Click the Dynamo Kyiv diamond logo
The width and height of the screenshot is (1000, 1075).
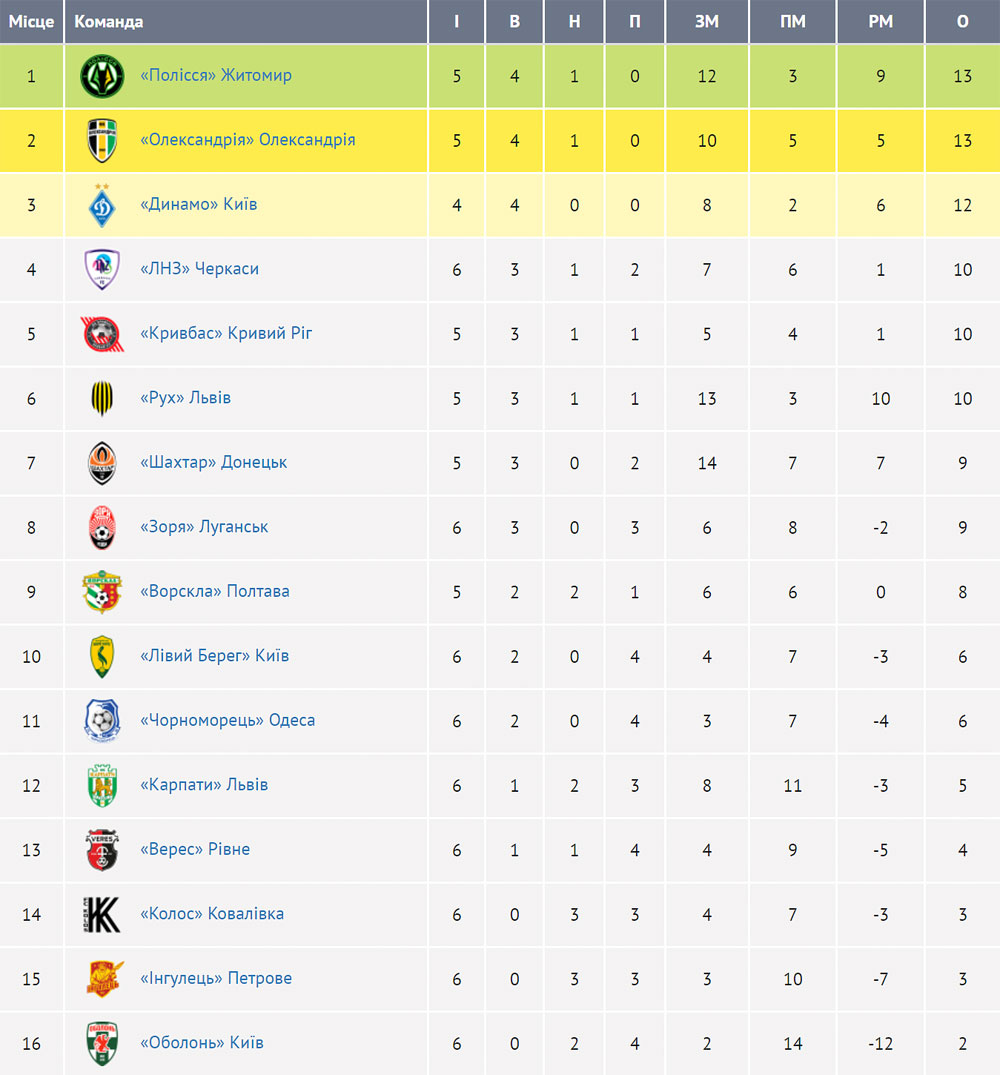102,205
